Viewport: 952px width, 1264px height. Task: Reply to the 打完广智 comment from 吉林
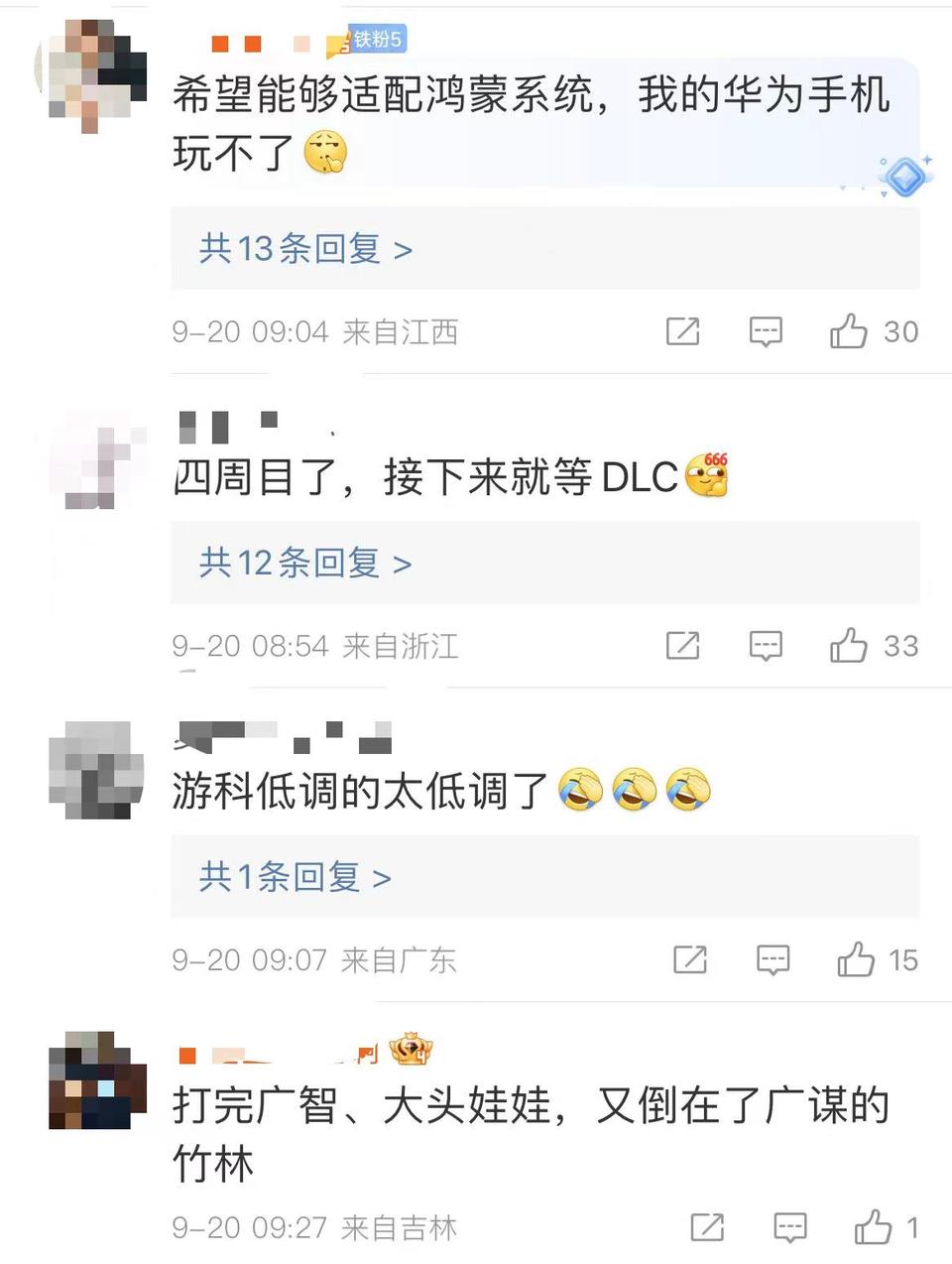point(789,1227)
